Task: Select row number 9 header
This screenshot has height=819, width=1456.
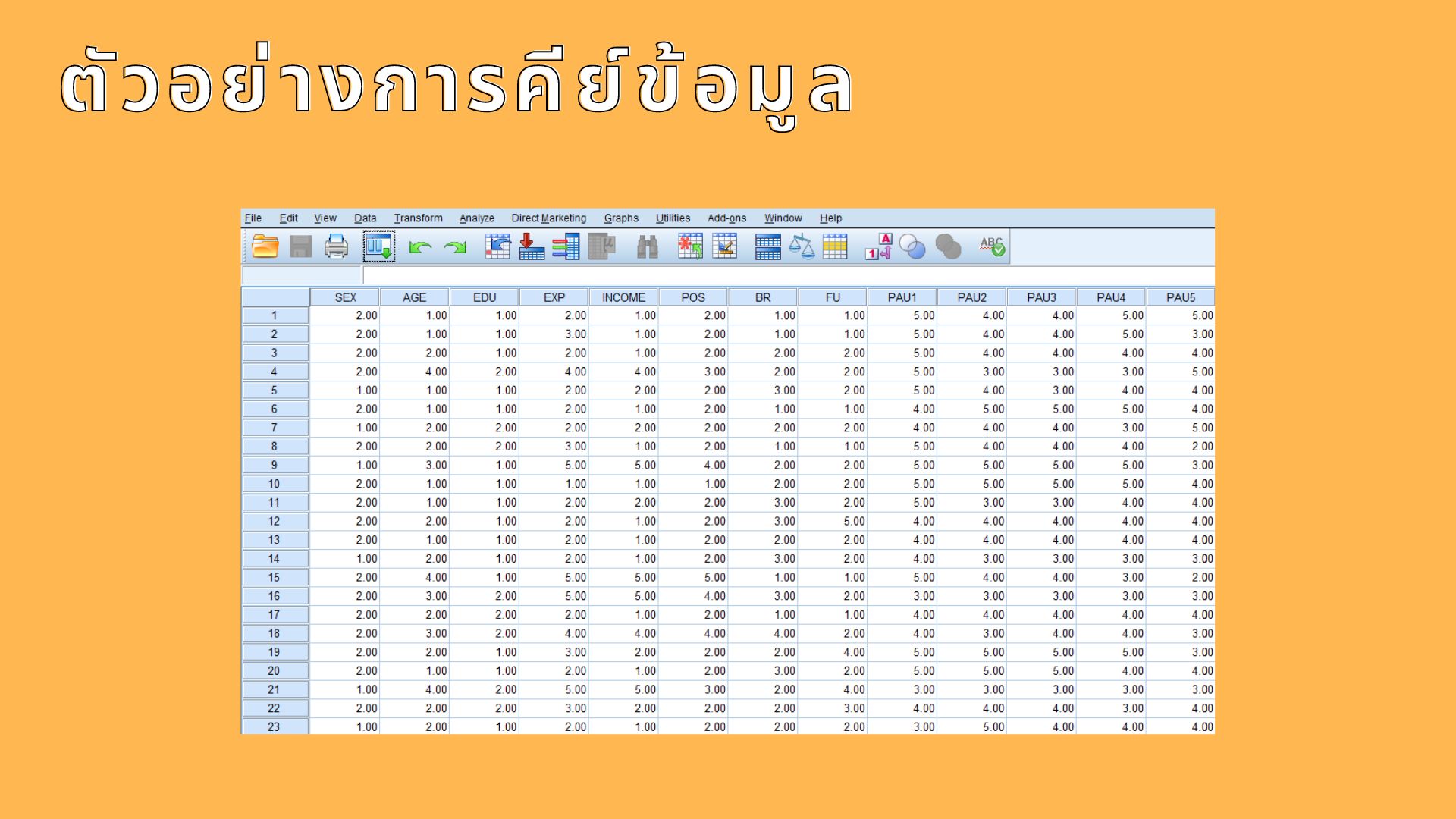Action: (x=275, y=465)
